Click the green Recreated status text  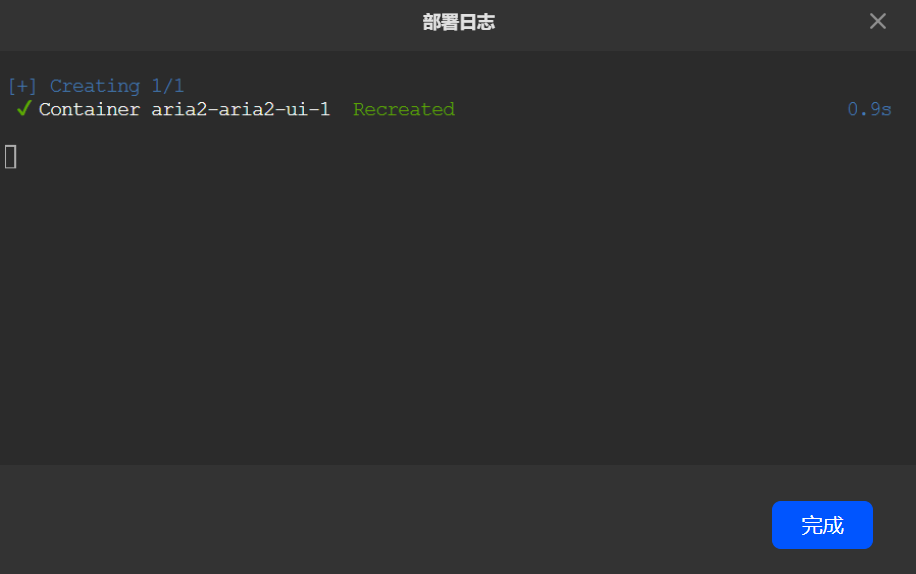[404, 110]
